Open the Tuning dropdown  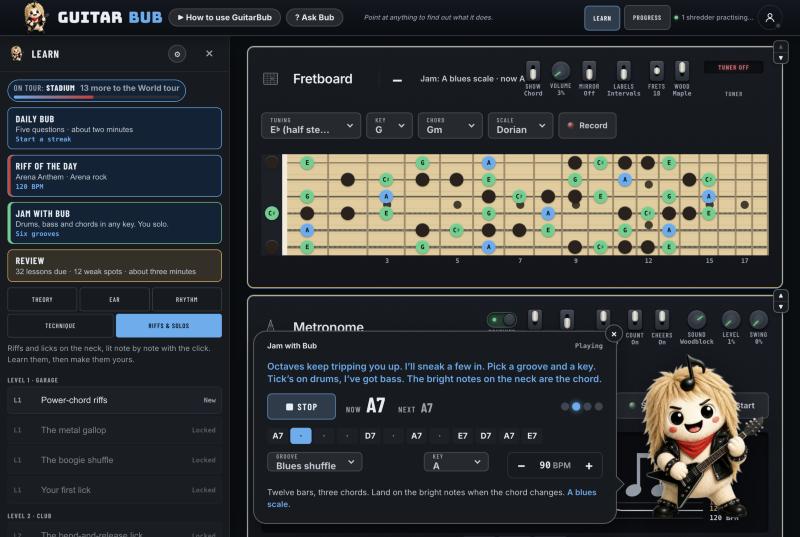[311, 125]
